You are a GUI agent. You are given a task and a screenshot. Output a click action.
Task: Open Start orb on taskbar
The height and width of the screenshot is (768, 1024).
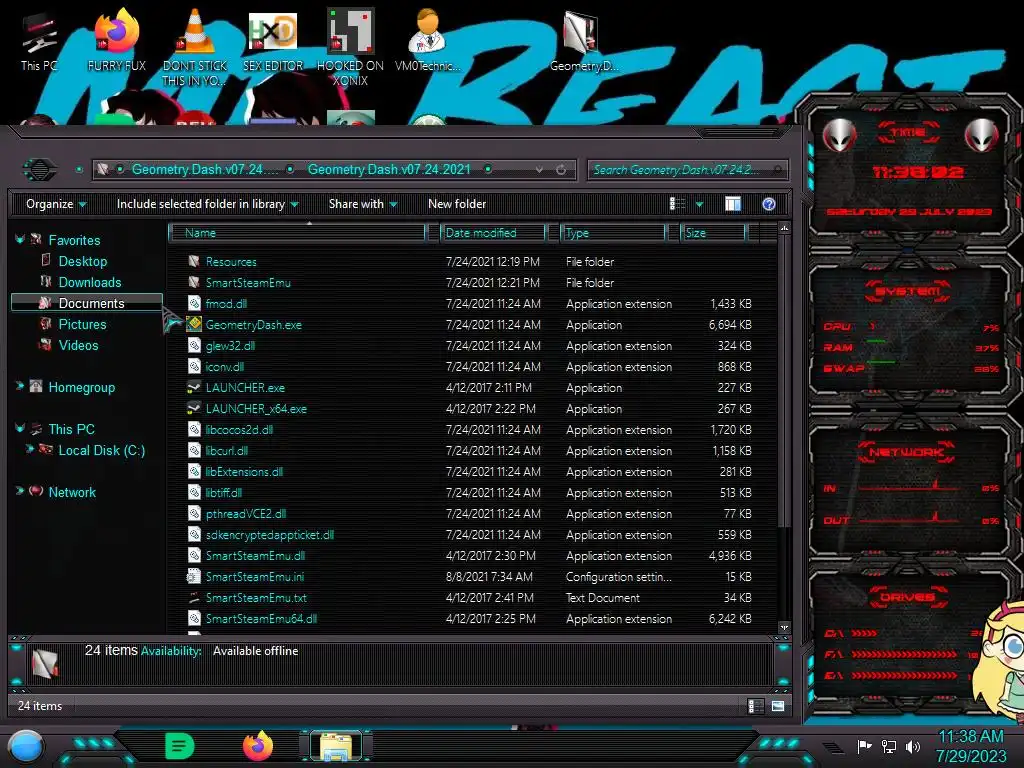click(x=26, y=746)
